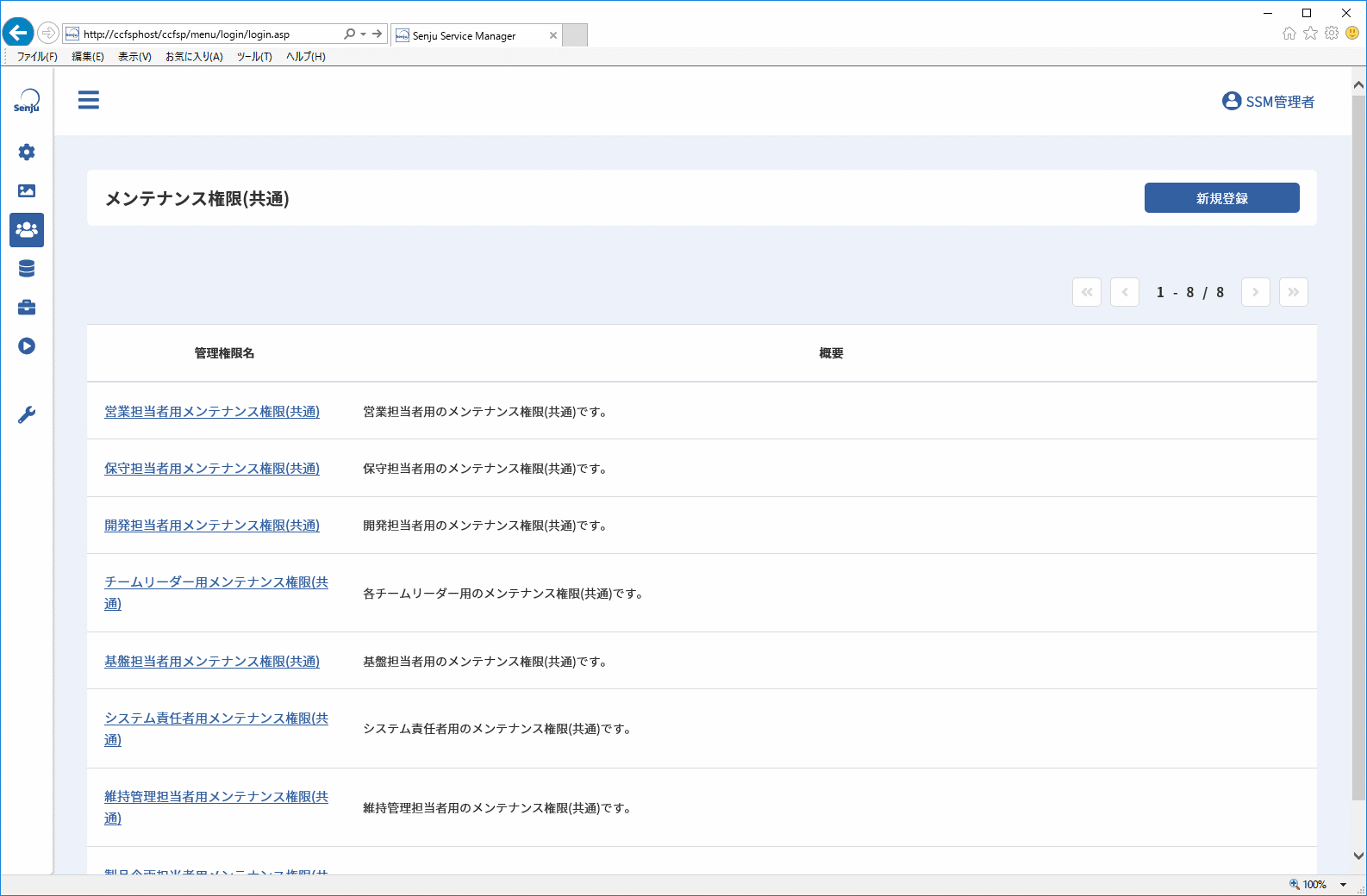
Task: Open browser tools gear icon
Action: (x=1332, y=34)
